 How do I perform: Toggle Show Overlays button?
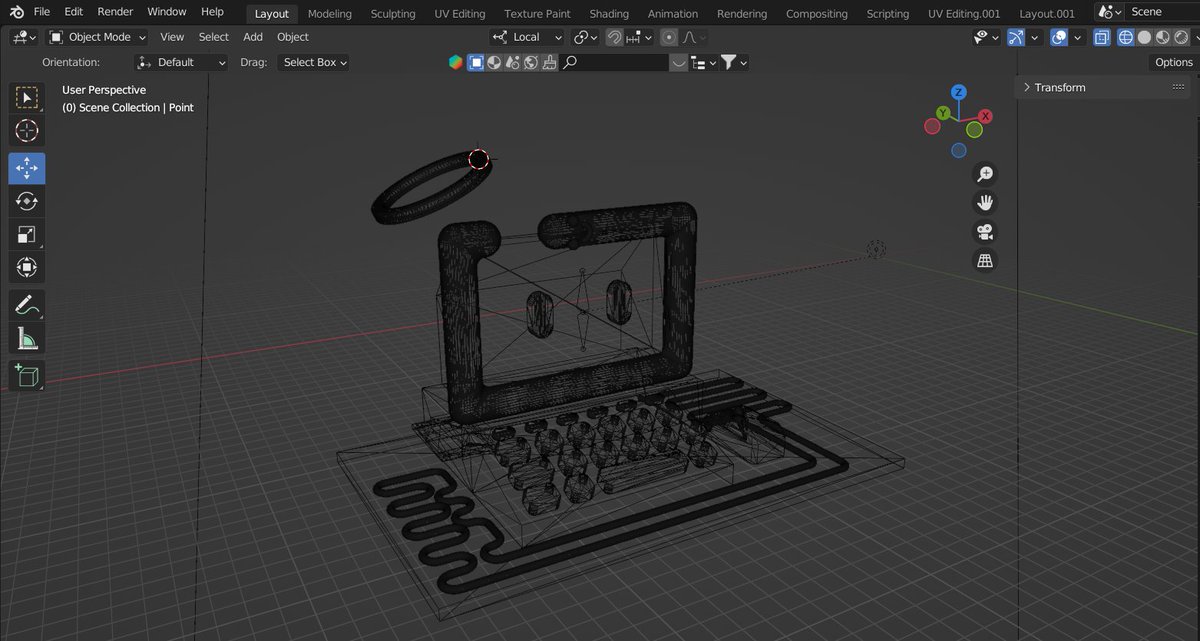coord(1060,37)
